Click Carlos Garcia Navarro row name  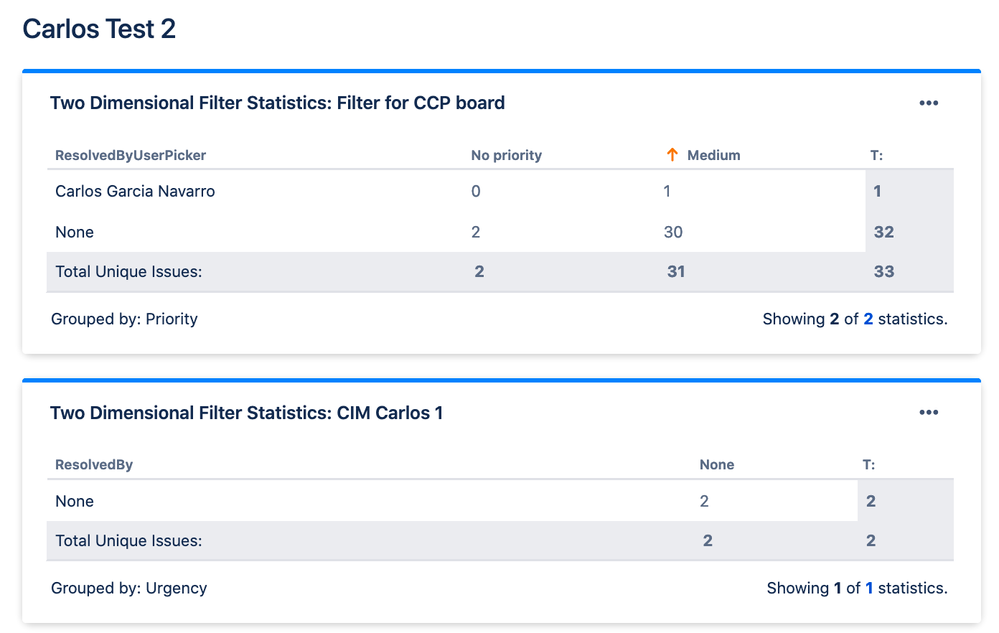click(x=135, y=191)
